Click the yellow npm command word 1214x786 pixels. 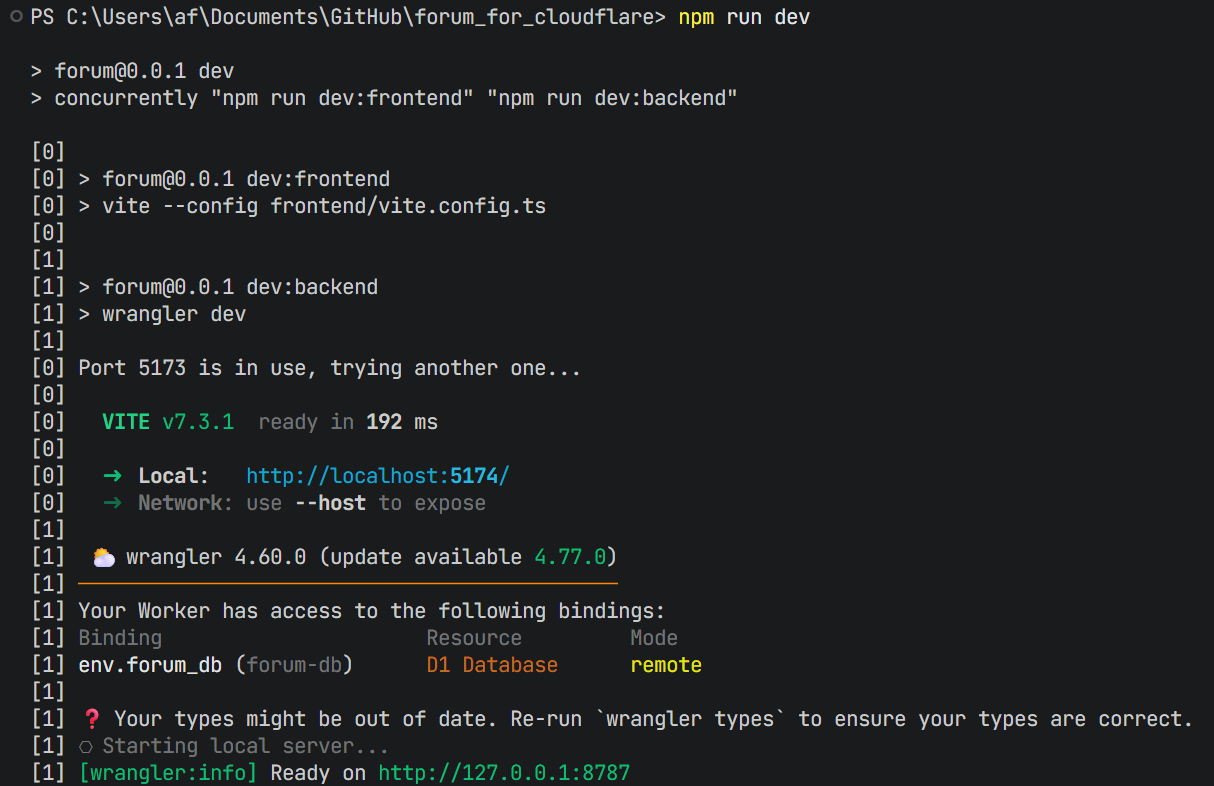click(696, 18)
